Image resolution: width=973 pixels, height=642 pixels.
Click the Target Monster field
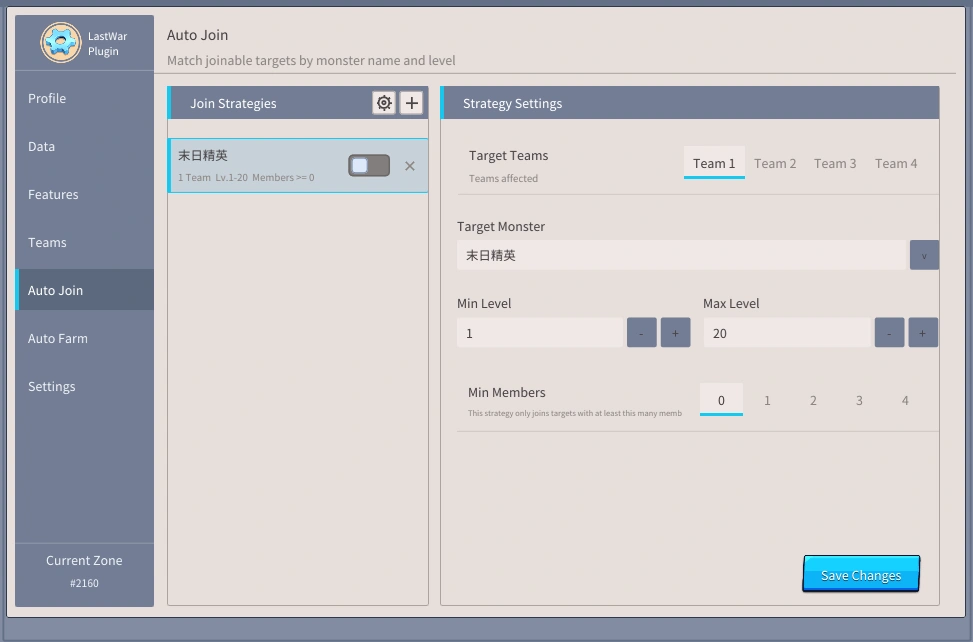[681, 255]
